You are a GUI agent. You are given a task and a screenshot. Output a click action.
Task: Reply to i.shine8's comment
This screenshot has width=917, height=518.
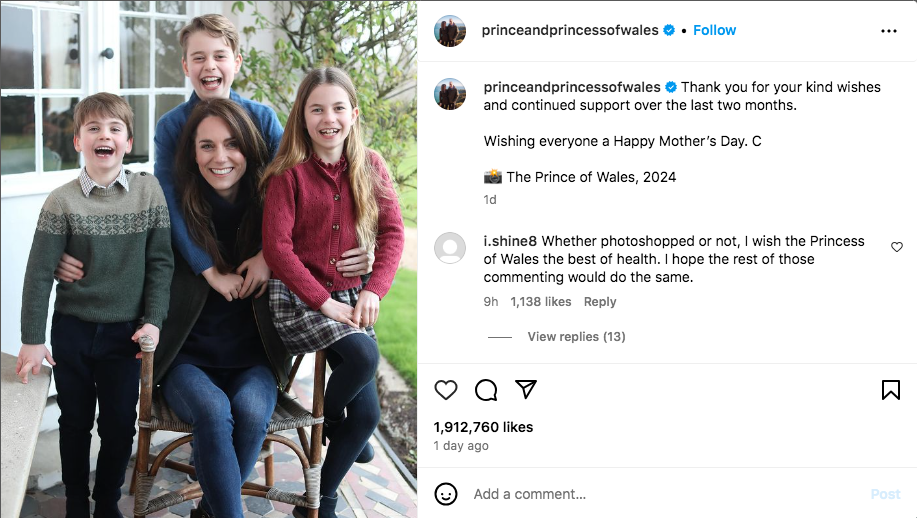[600, 302]
